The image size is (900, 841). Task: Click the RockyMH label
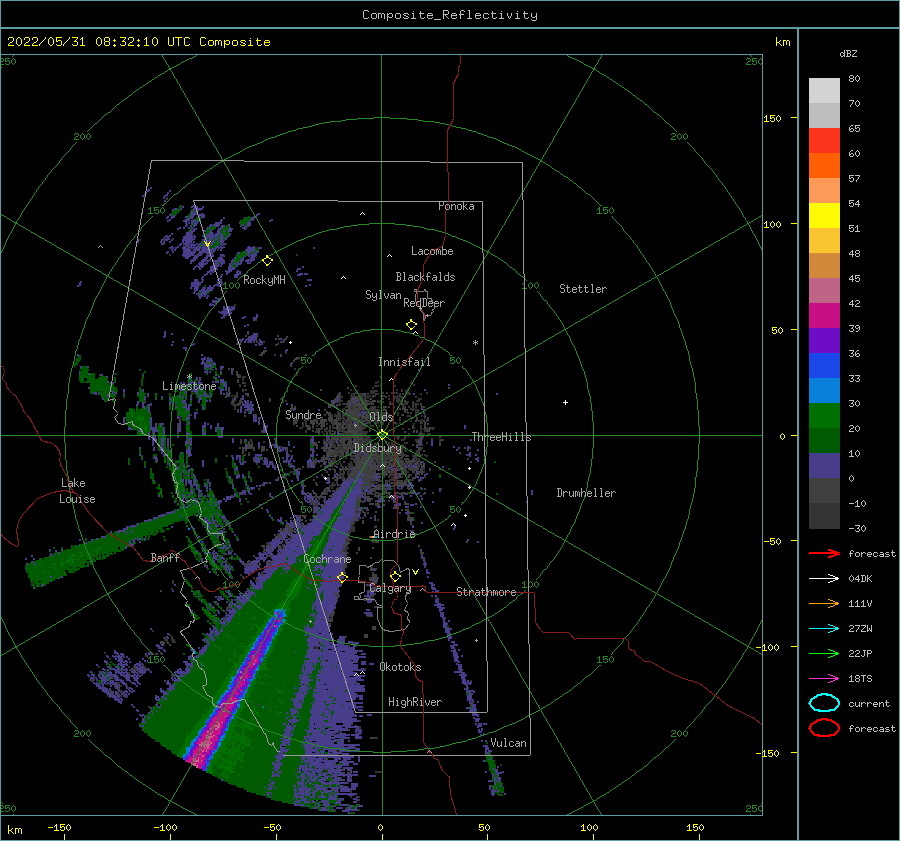[264, 280]
